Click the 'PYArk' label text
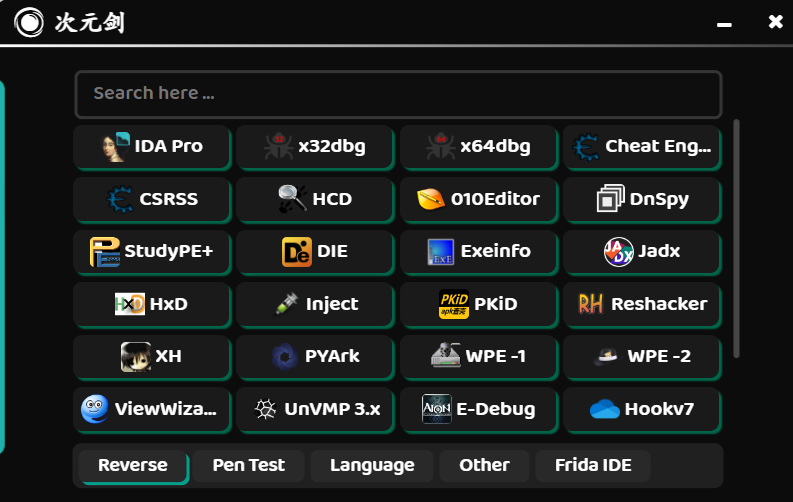 click(332, 356)
